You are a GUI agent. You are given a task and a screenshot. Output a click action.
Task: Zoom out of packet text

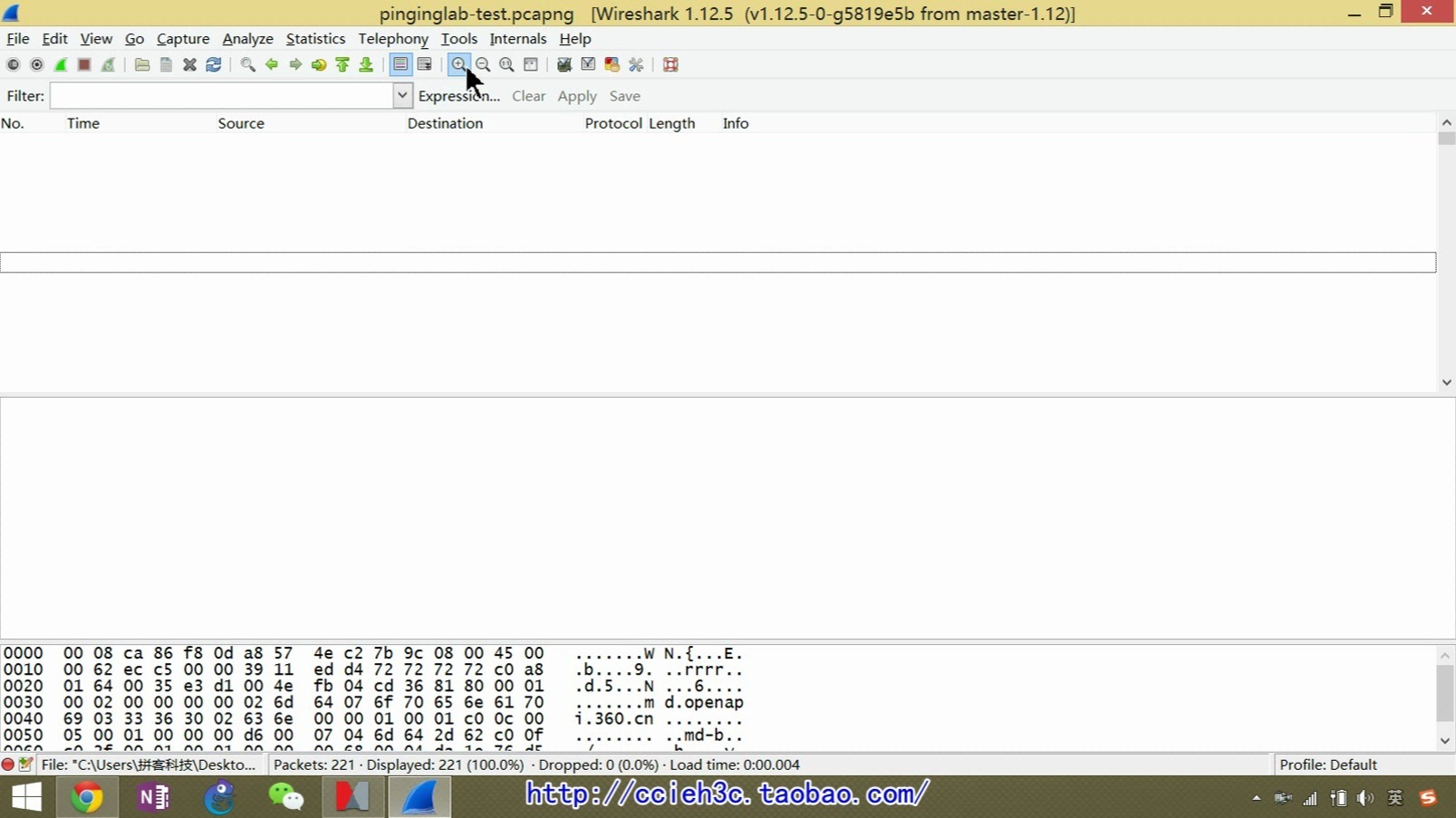coord(483,64)
